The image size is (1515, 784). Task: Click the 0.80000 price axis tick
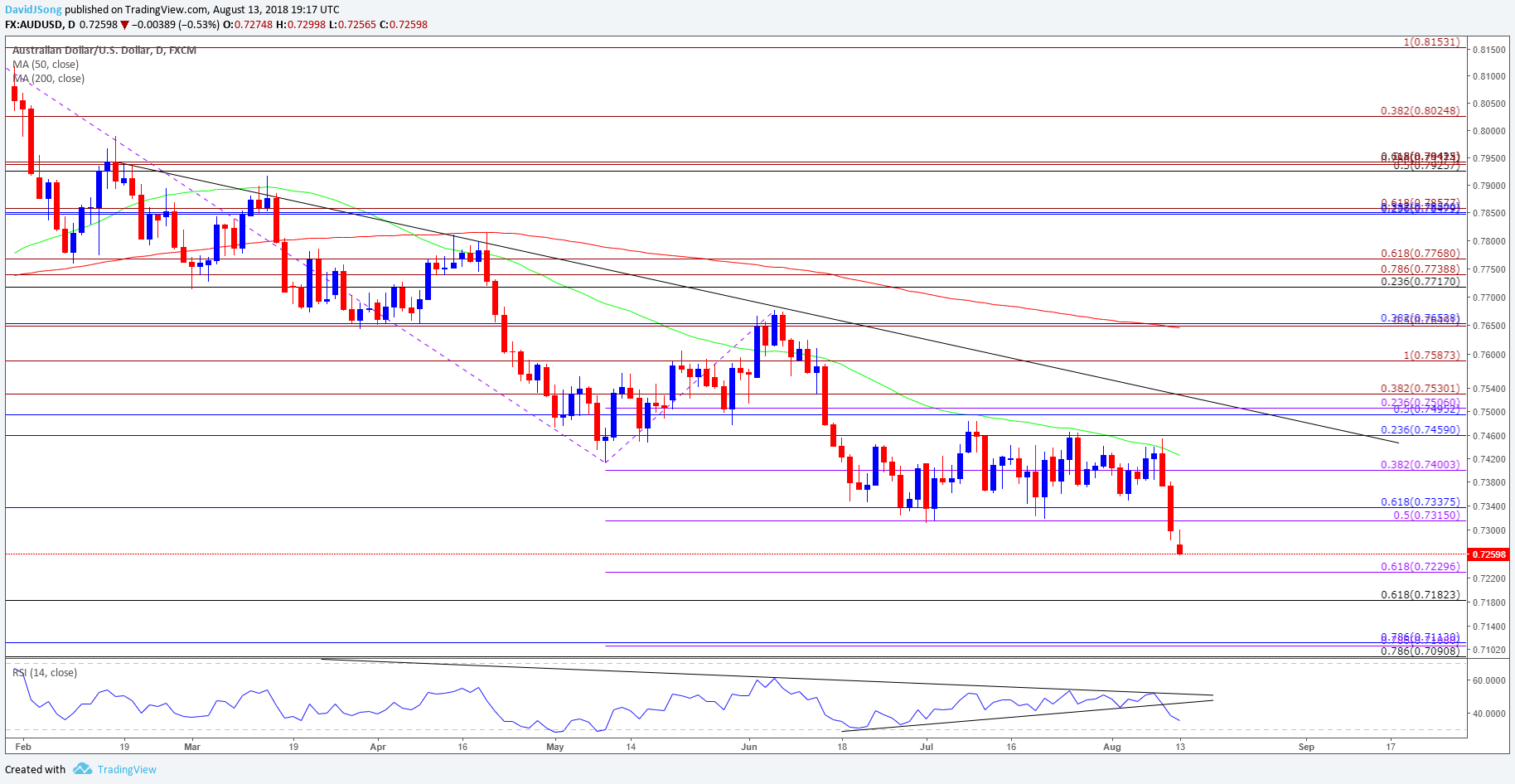pos(1489,131)
